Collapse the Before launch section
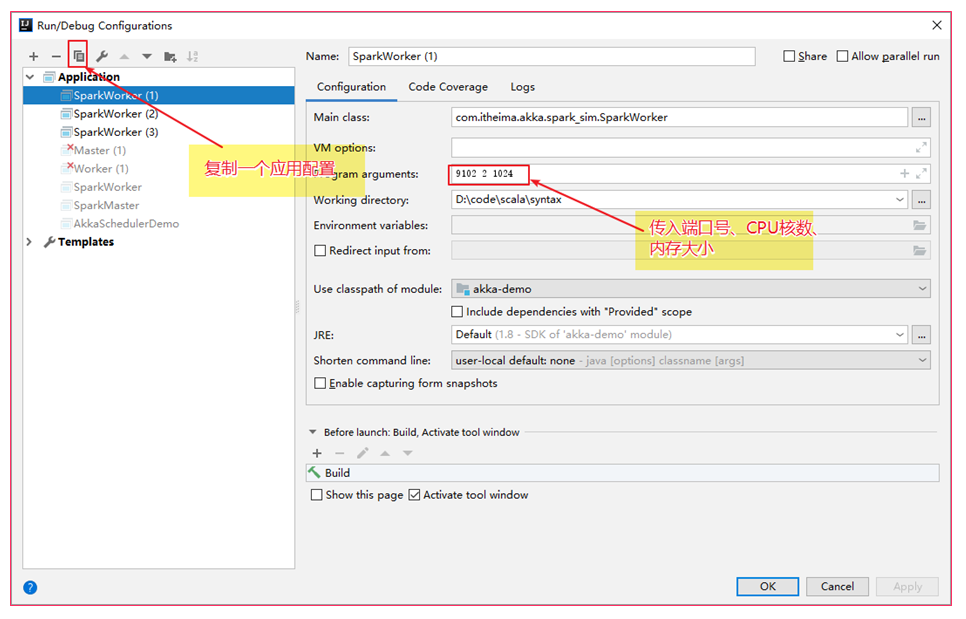The width and height of the screenshot is (966, 619). pos(312,432)
